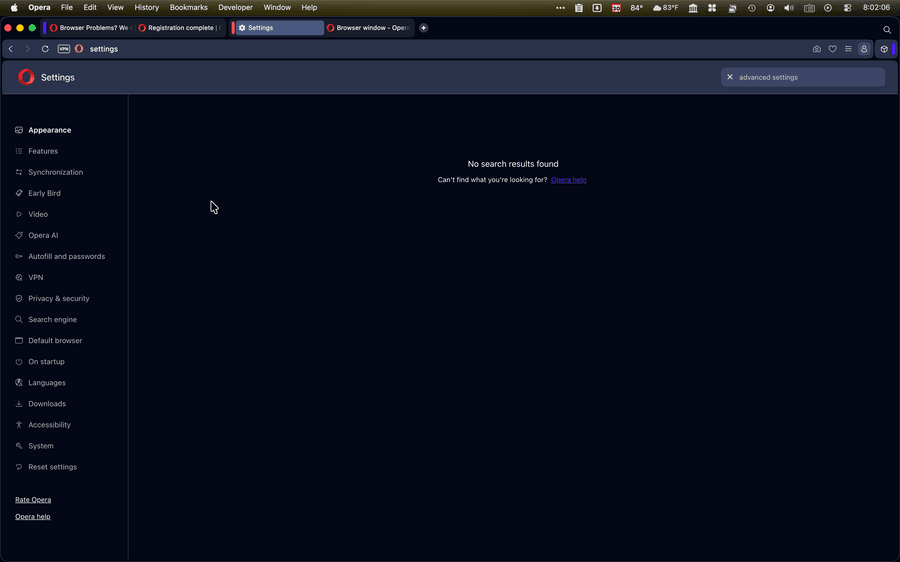This screenshot has width=900, height=562.
Task: Click the Rate Opera link
Action: pos(33,500)
